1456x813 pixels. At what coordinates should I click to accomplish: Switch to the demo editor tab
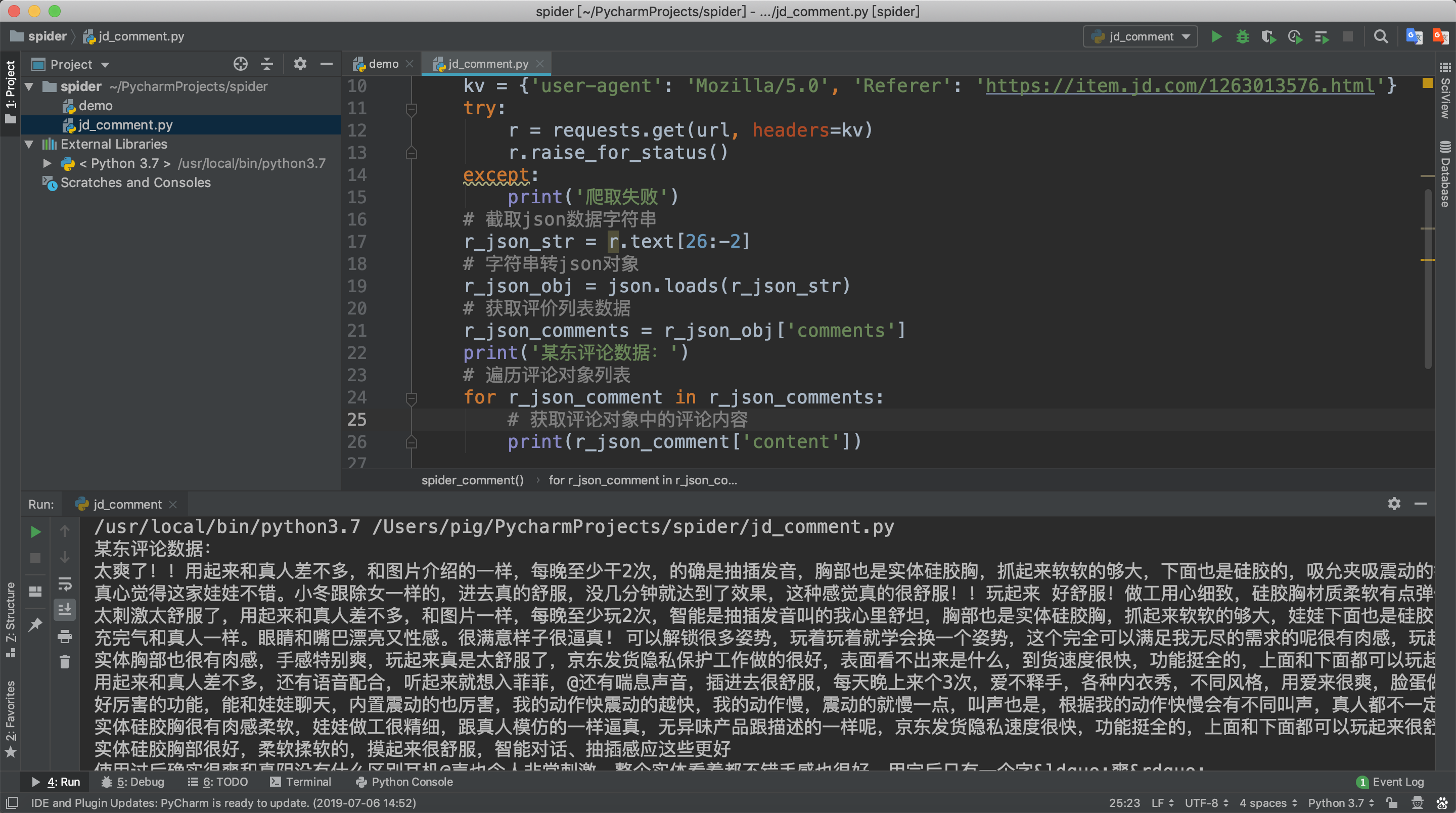click(x=383, y=64)
